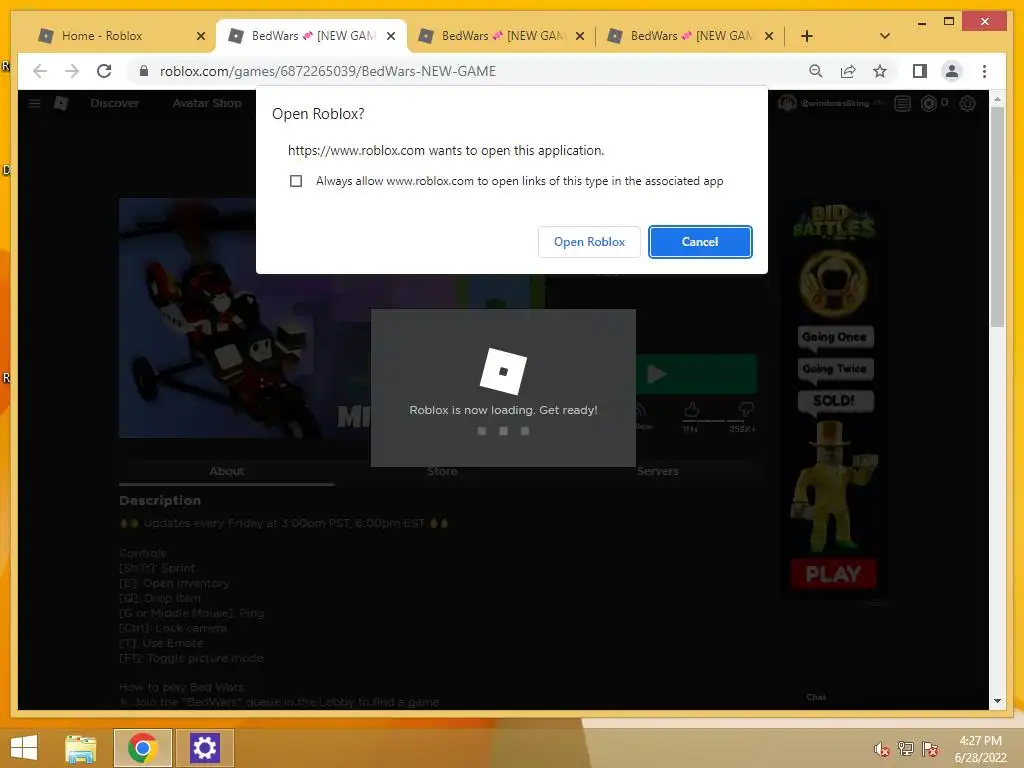Toggle the browser side panel
This screenshot has height=768, width=1024.
tap(920, 71)
